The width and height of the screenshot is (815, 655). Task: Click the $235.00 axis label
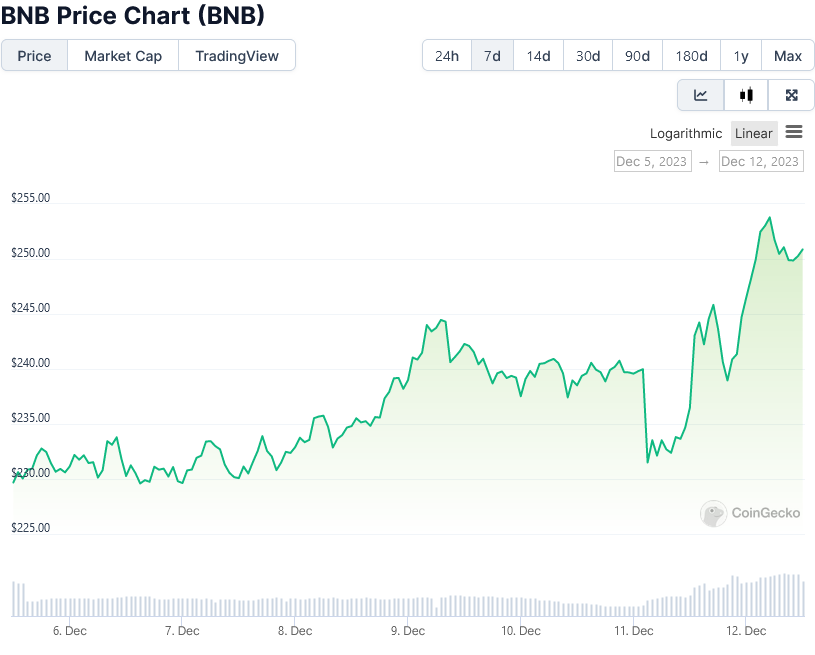31,418
